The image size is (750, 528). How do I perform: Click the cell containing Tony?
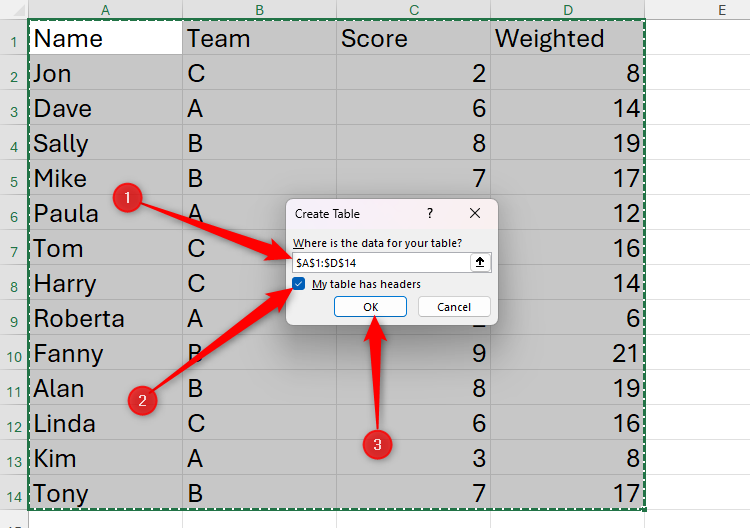pyautogui.click(x=106, y=494)
